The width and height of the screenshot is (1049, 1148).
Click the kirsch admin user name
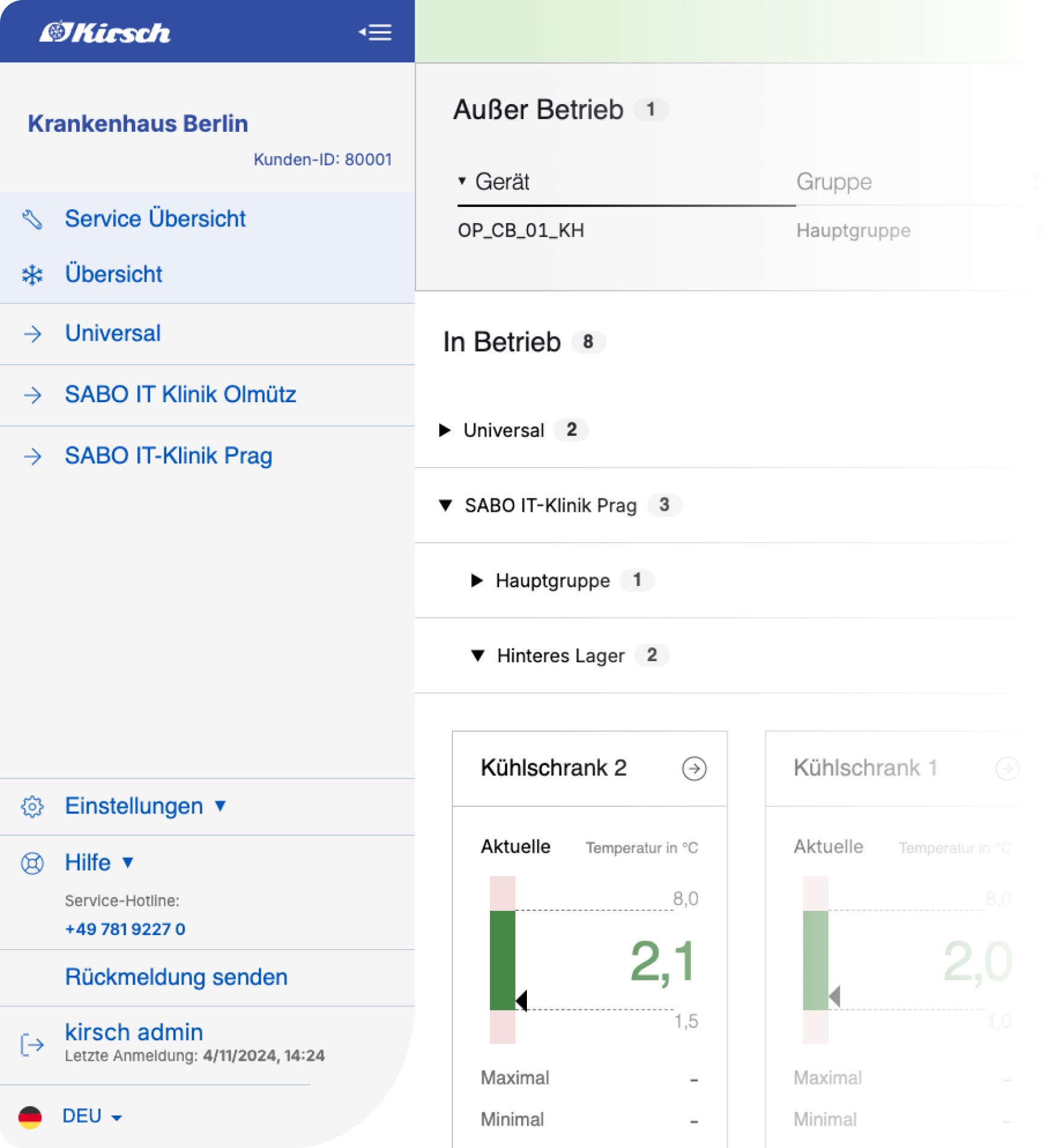point(134,1032)
